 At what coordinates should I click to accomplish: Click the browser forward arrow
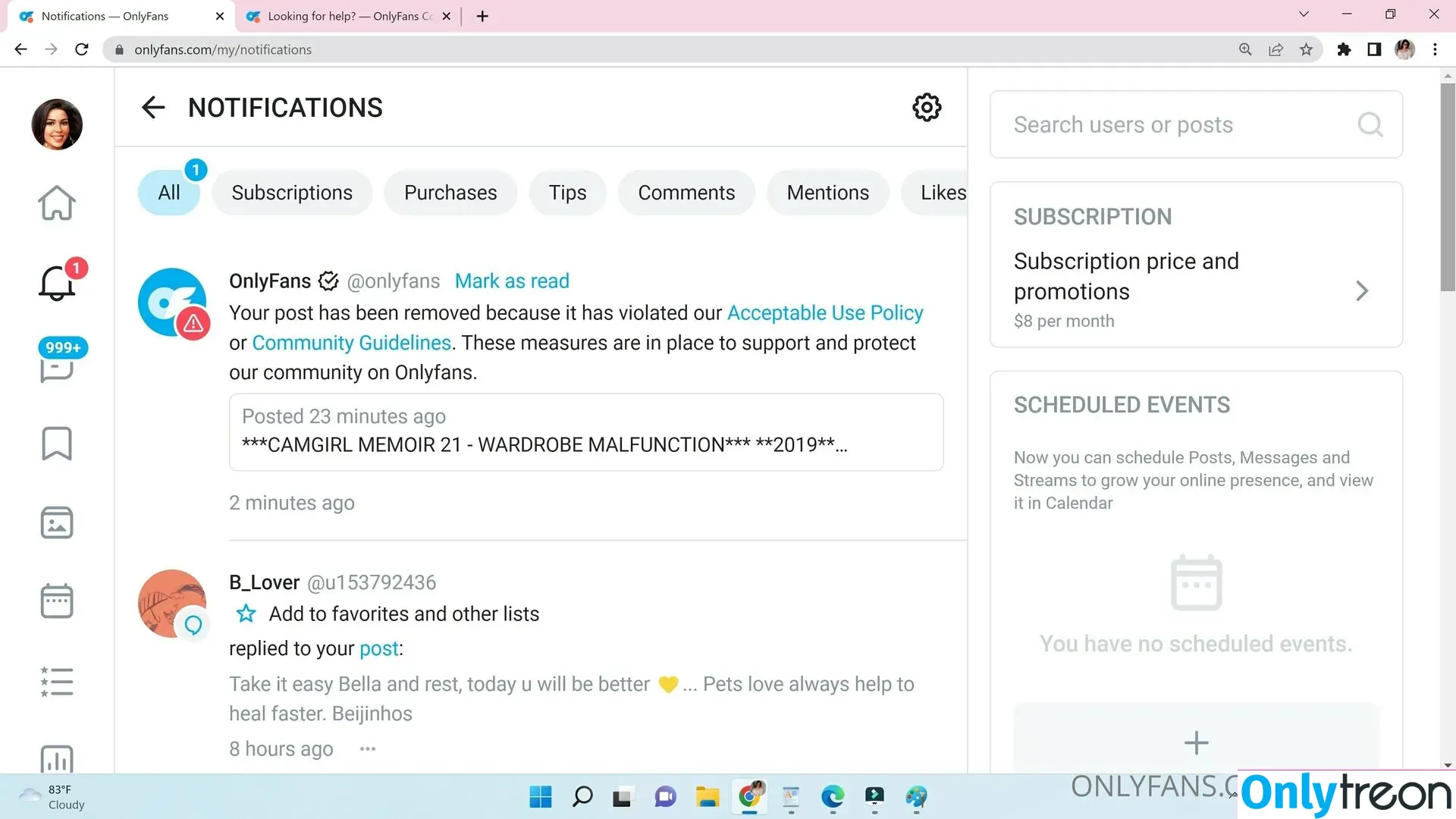51,49
